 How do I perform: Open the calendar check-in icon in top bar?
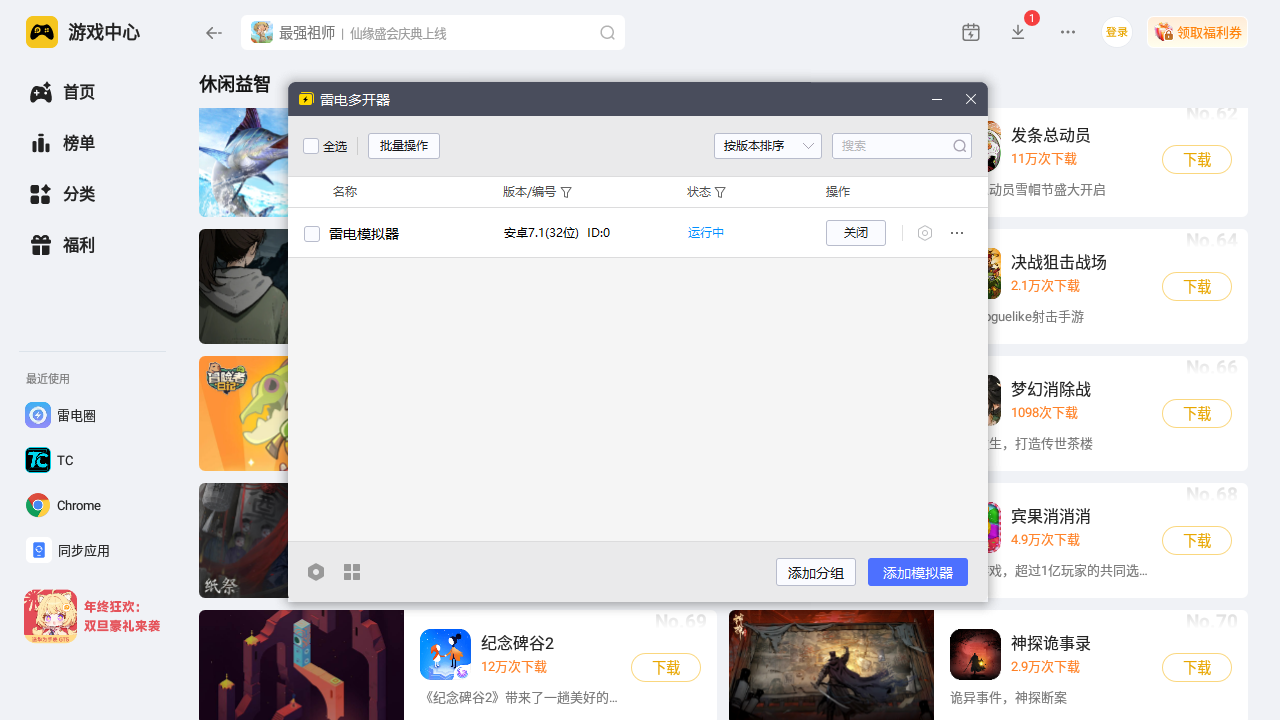coord(971,32)
